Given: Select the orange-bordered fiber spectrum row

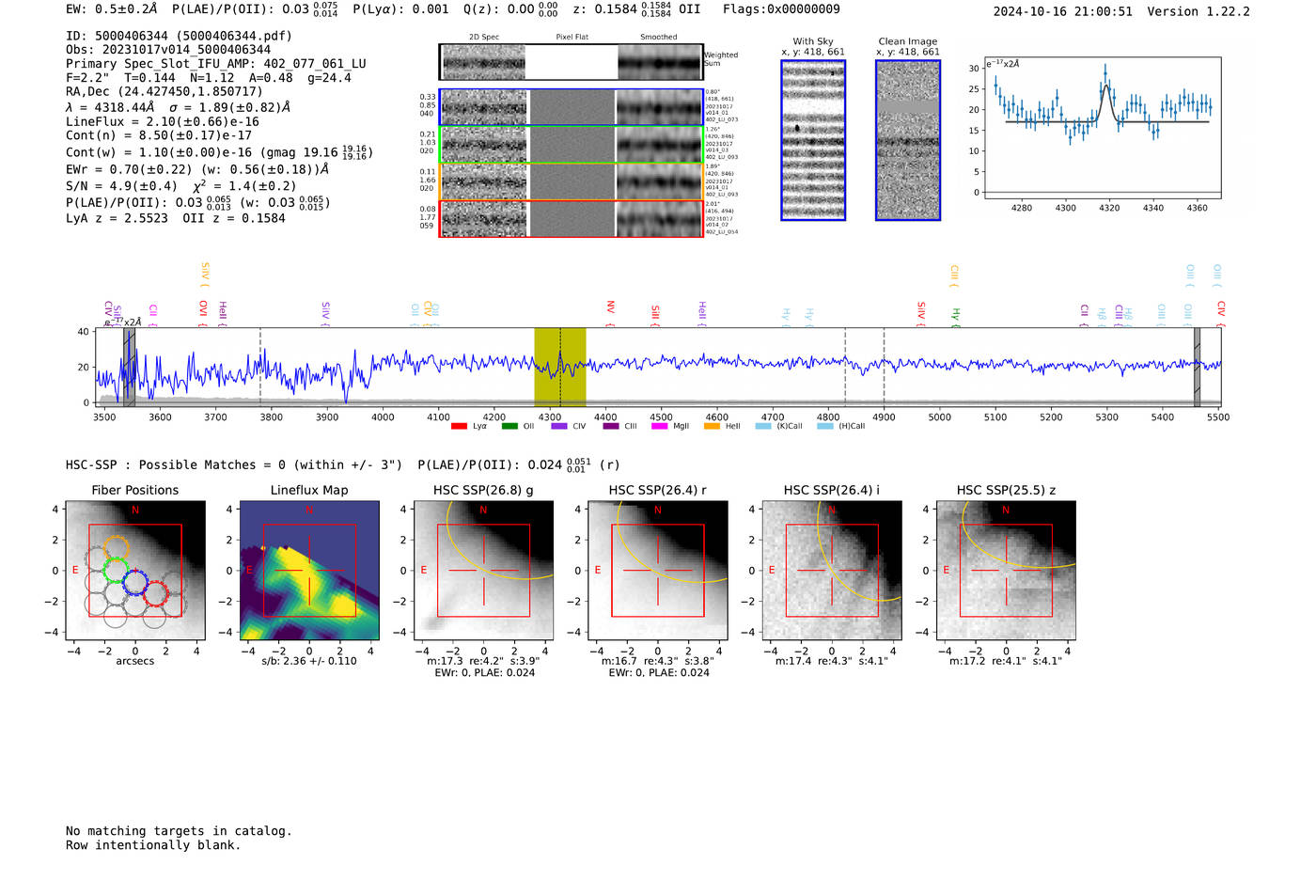Looking at the screenshot, I should point(572,181).
